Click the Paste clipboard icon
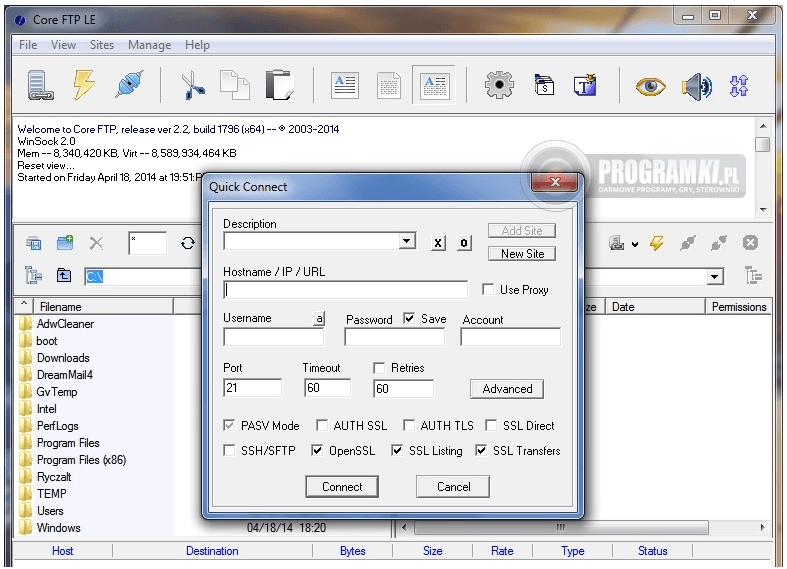 pos(279,85)
